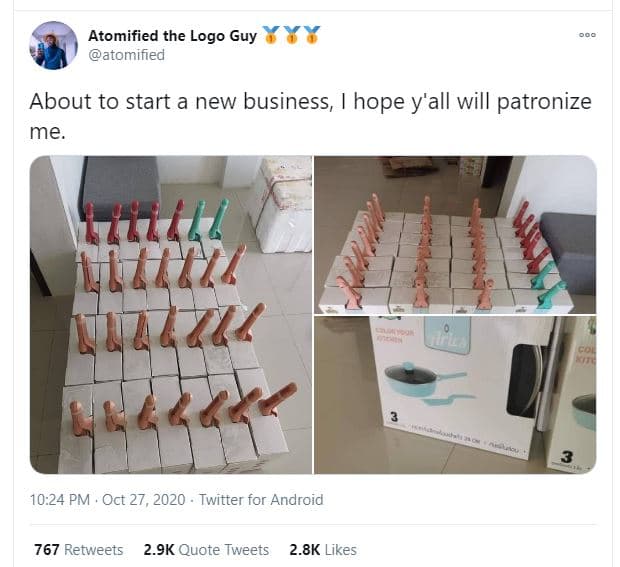Screen dimensions: 620x567
Task: Open the @atomified handle profile link
Action: pyautogui.click(x=127, y=55)
